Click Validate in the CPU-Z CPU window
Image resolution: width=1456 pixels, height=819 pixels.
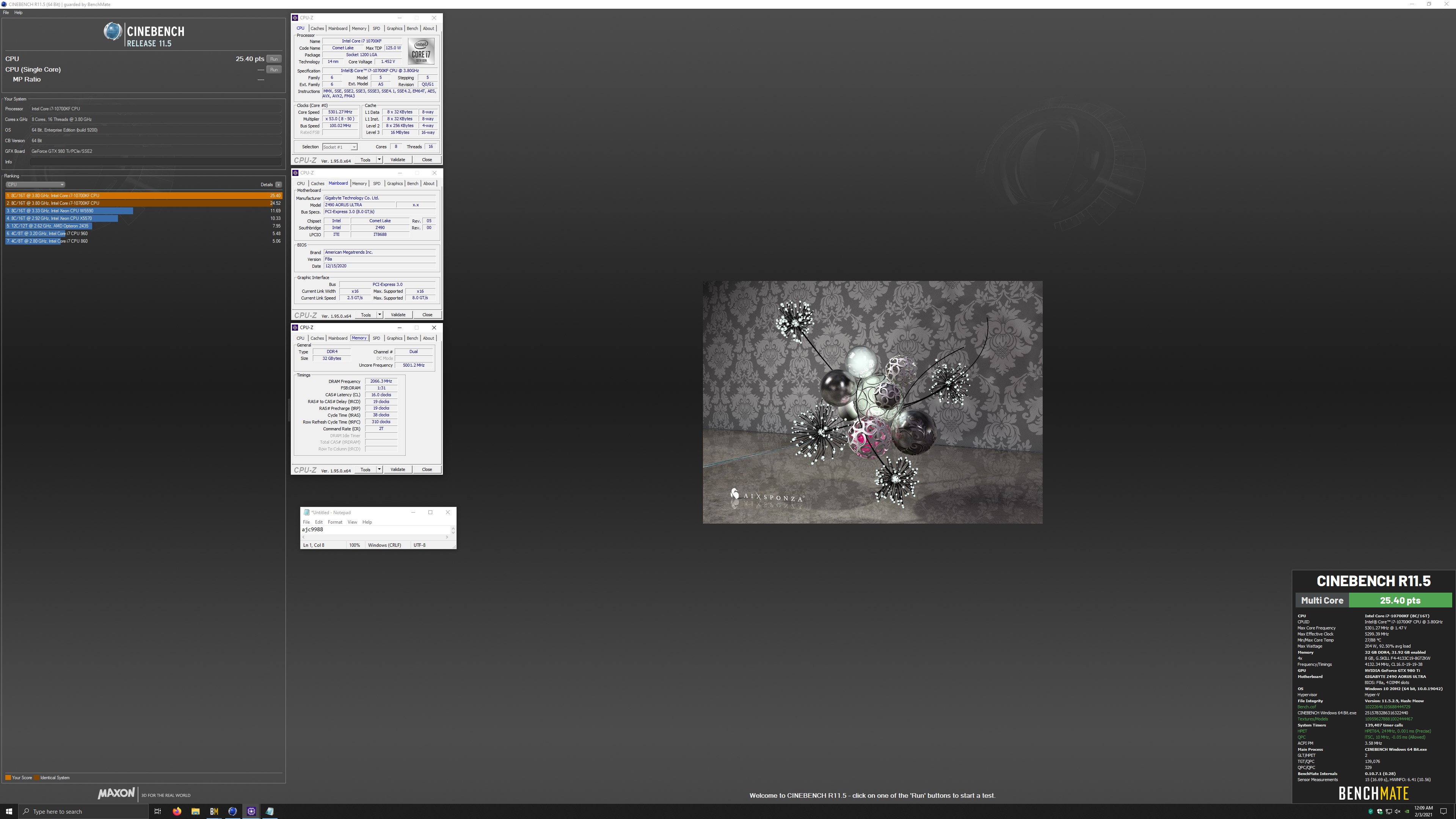398,159
